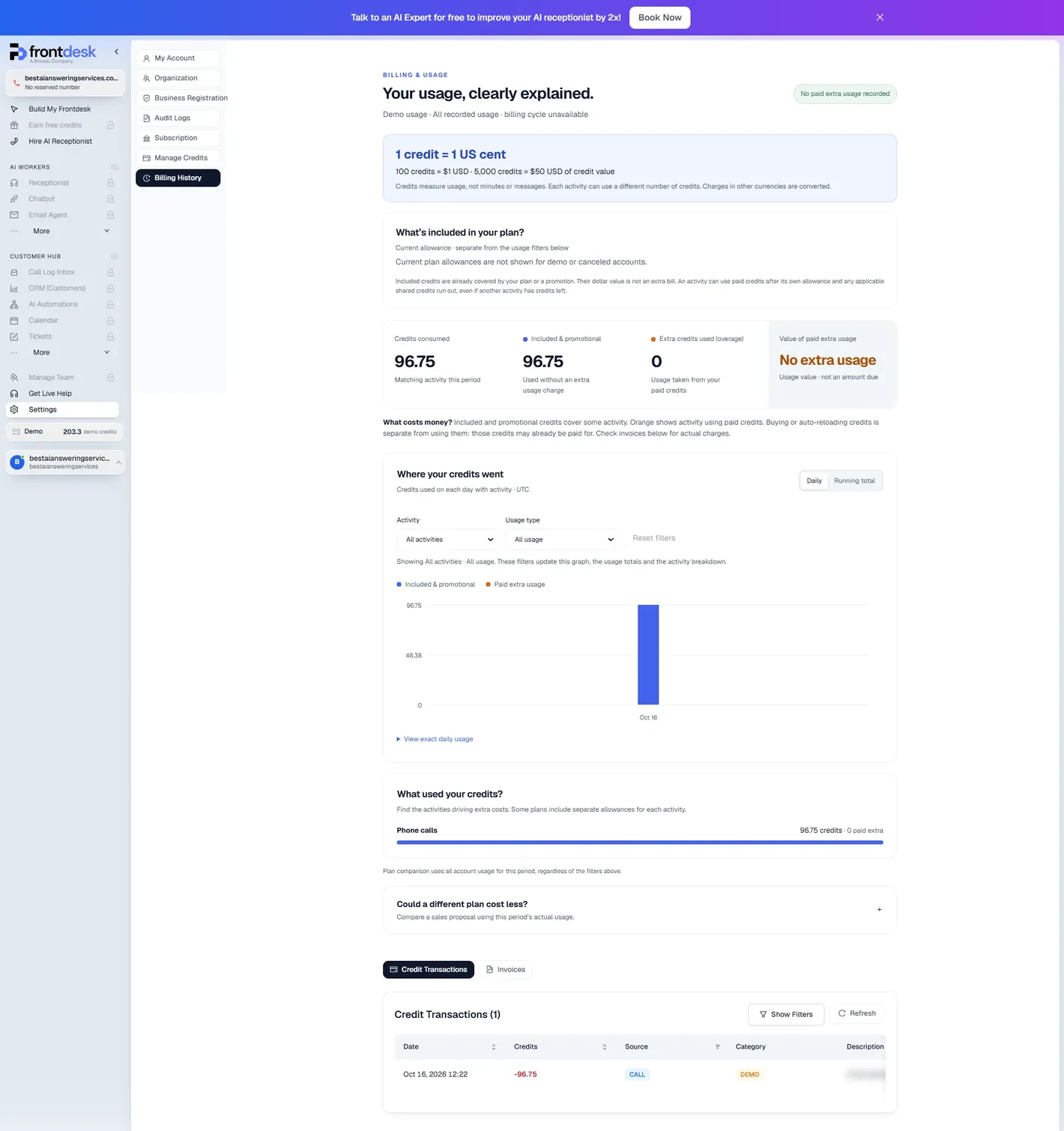1064x1131 pixels.
Task: Click the Manage Team people icon
Action: click(14, 378)
